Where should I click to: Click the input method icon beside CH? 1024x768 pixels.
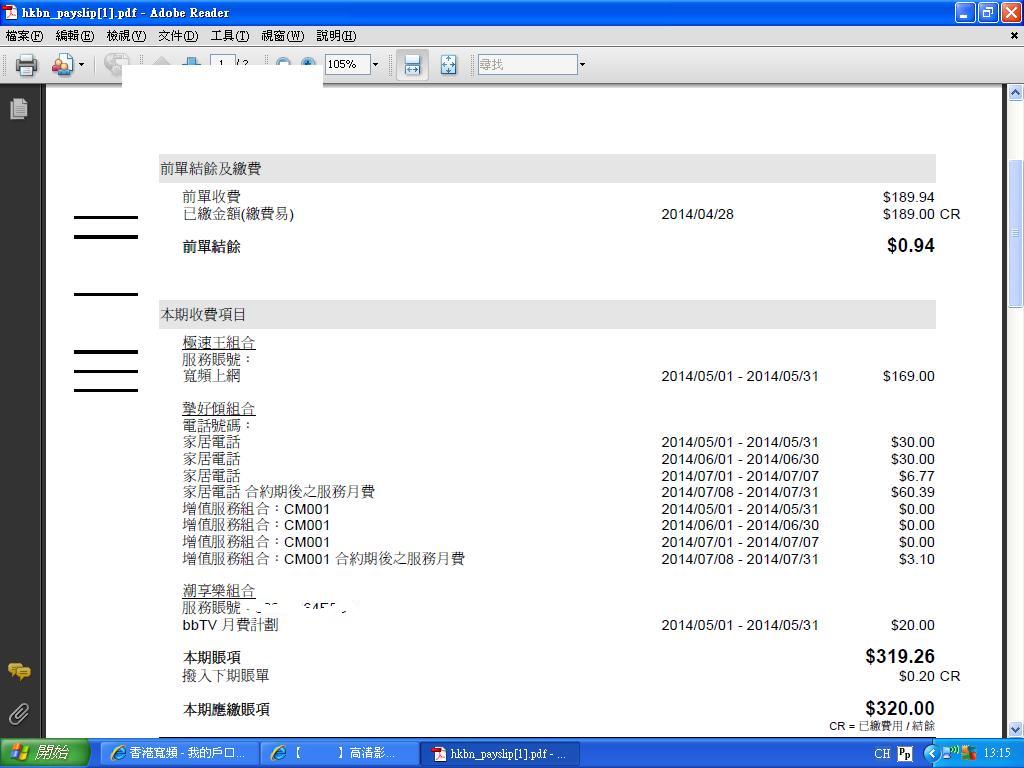tap(904, 754)
